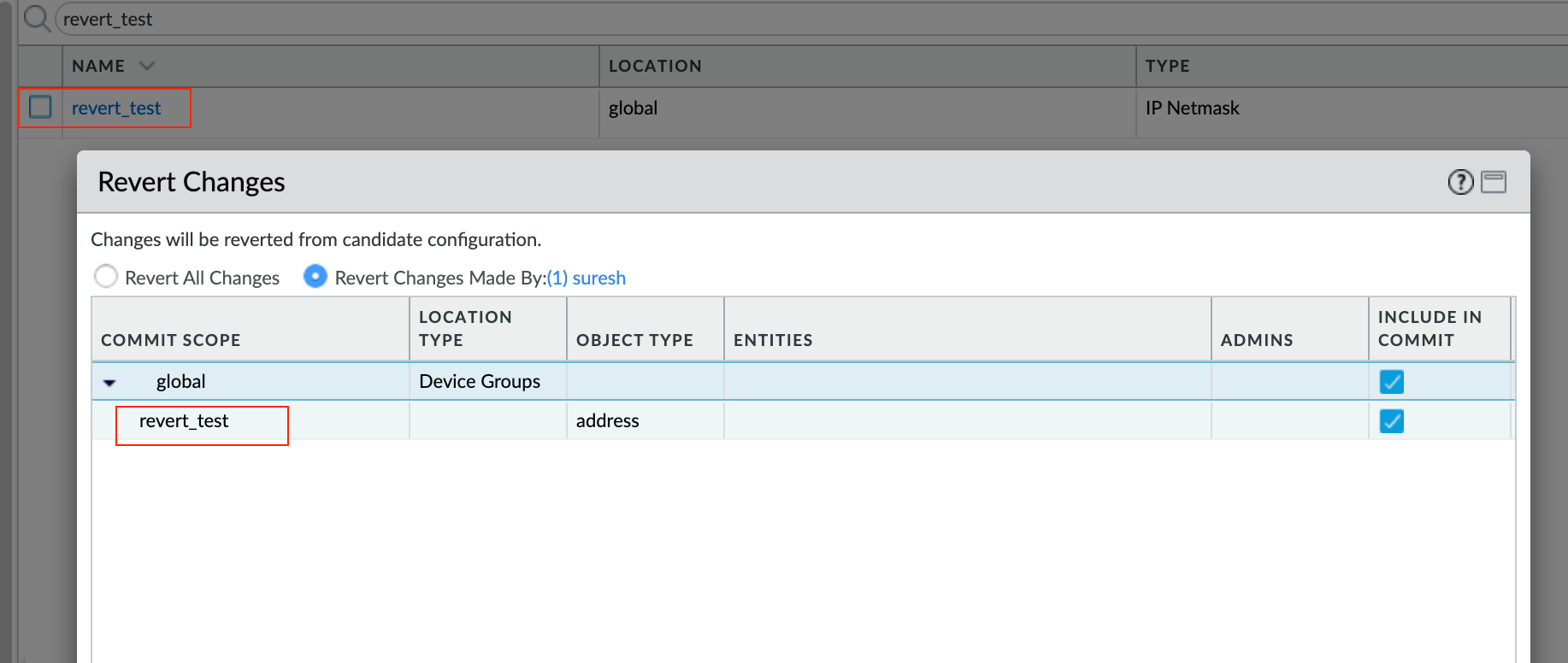Click the Commit Scope column header
The height and width of the screenshot is (663, 1568).
pos(171,340)
